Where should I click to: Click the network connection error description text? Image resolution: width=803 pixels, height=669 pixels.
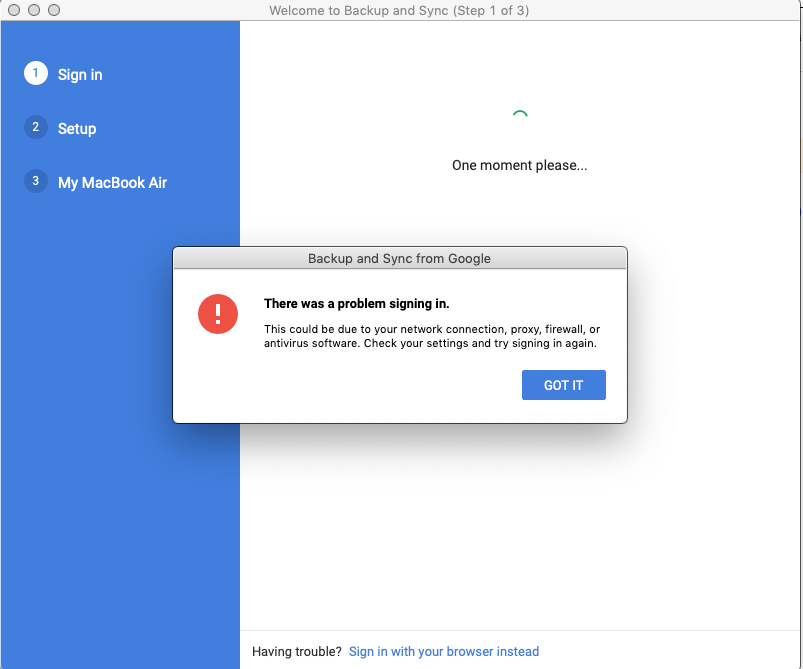(x=432, y=336)
